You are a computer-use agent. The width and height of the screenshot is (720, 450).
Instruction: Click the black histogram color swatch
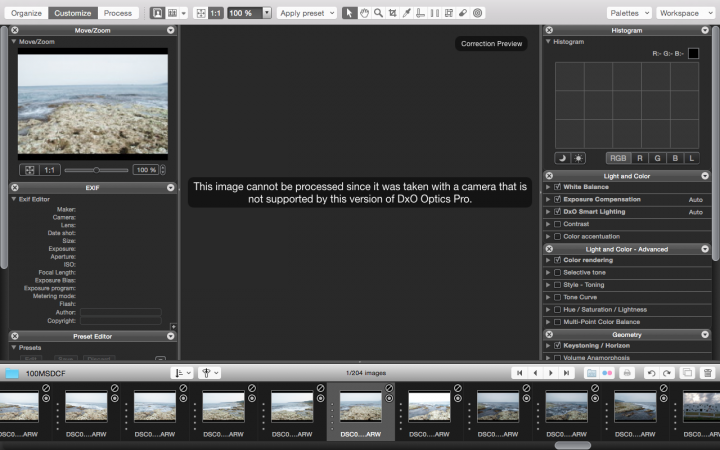click(693, 53)
